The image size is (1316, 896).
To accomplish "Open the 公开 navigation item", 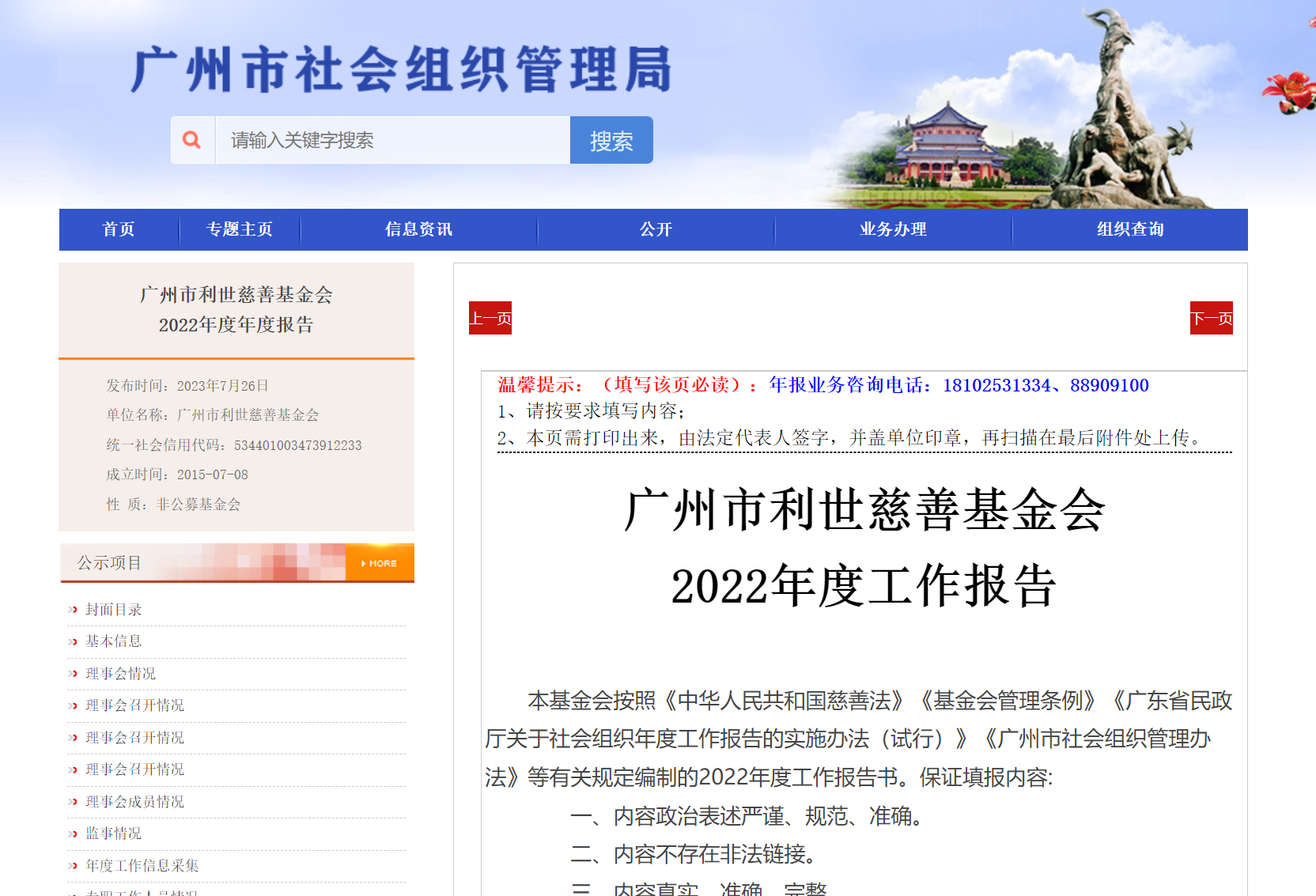I will tap(656, 229).
